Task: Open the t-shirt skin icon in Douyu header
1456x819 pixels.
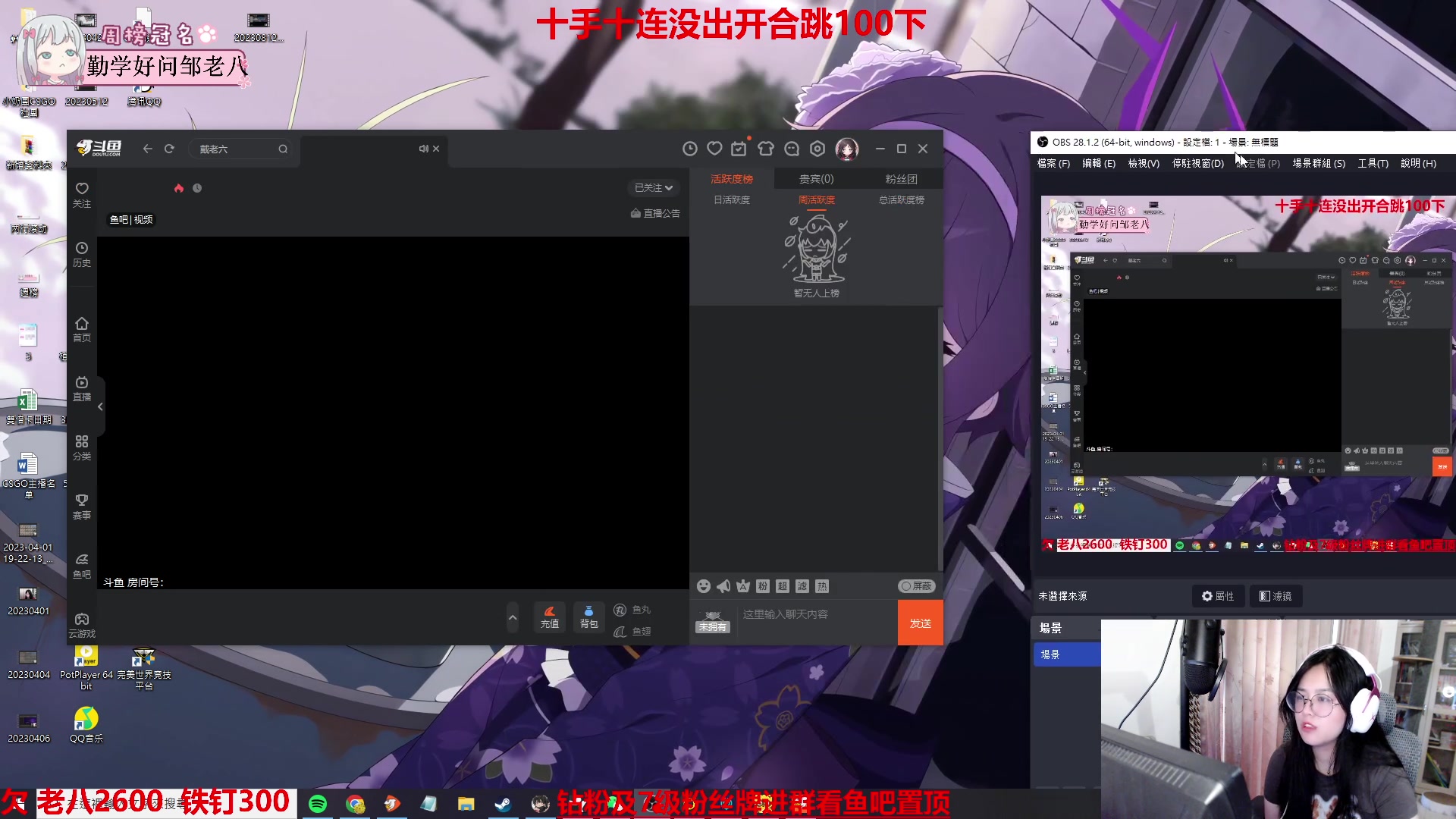Action: [x=766, y=149]
